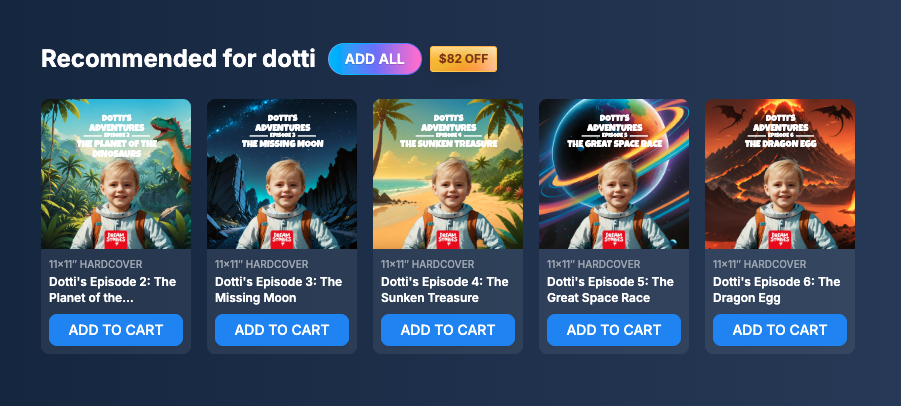Select the Episode 5: Great Space Race title
This screenshot has height=406, width=901.
610,290
